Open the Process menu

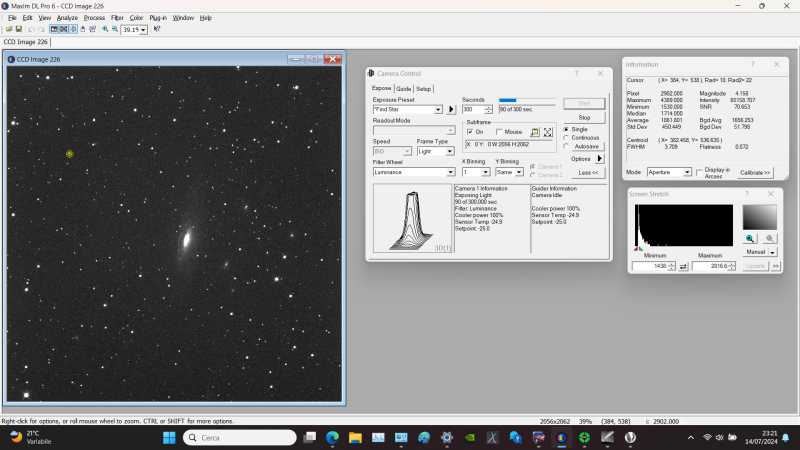point(94,18)
